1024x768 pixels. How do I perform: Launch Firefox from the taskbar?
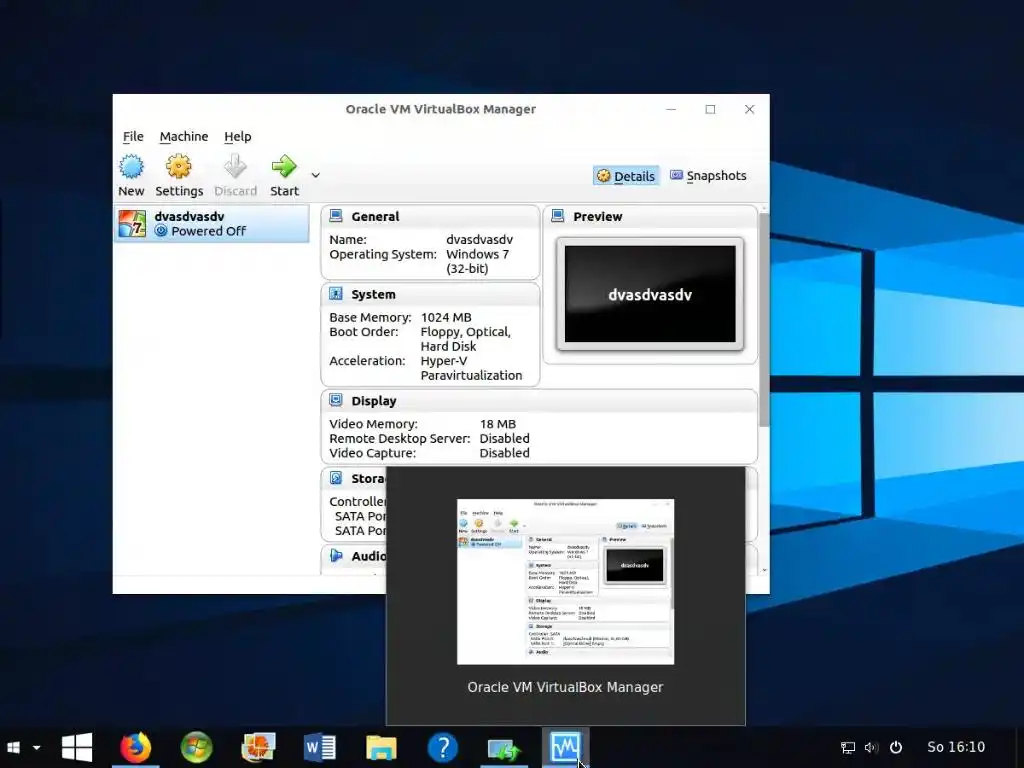[x=135, y=747]
